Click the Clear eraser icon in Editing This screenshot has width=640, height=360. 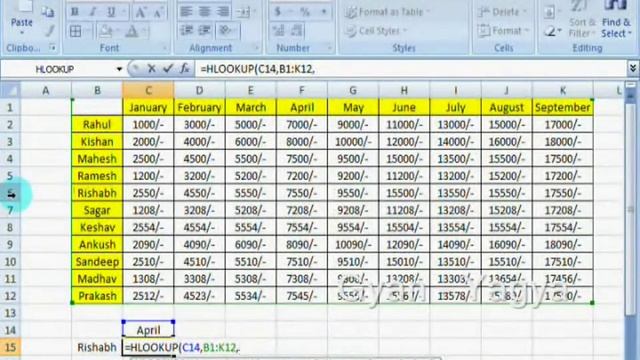click(x=550, y=31)
